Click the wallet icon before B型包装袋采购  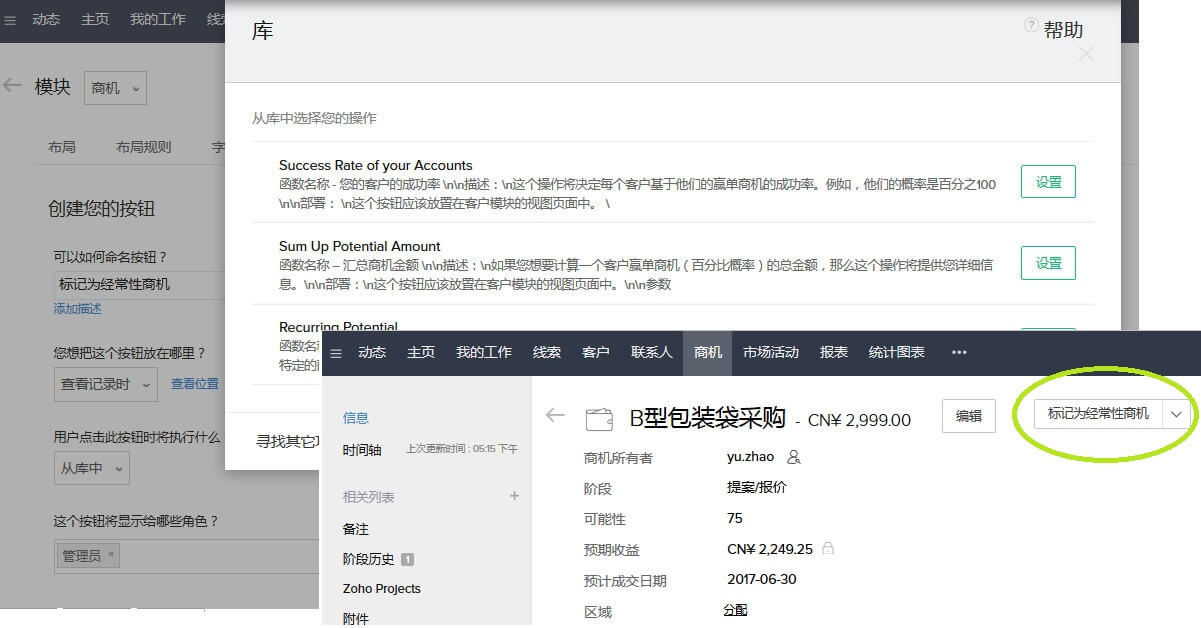click(x=599, y=418)
